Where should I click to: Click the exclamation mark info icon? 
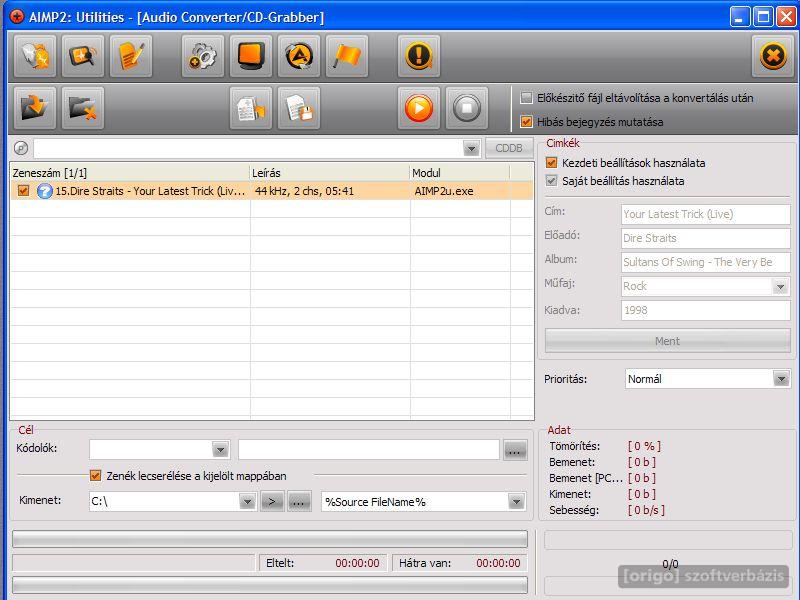click(x=418, y=56)
